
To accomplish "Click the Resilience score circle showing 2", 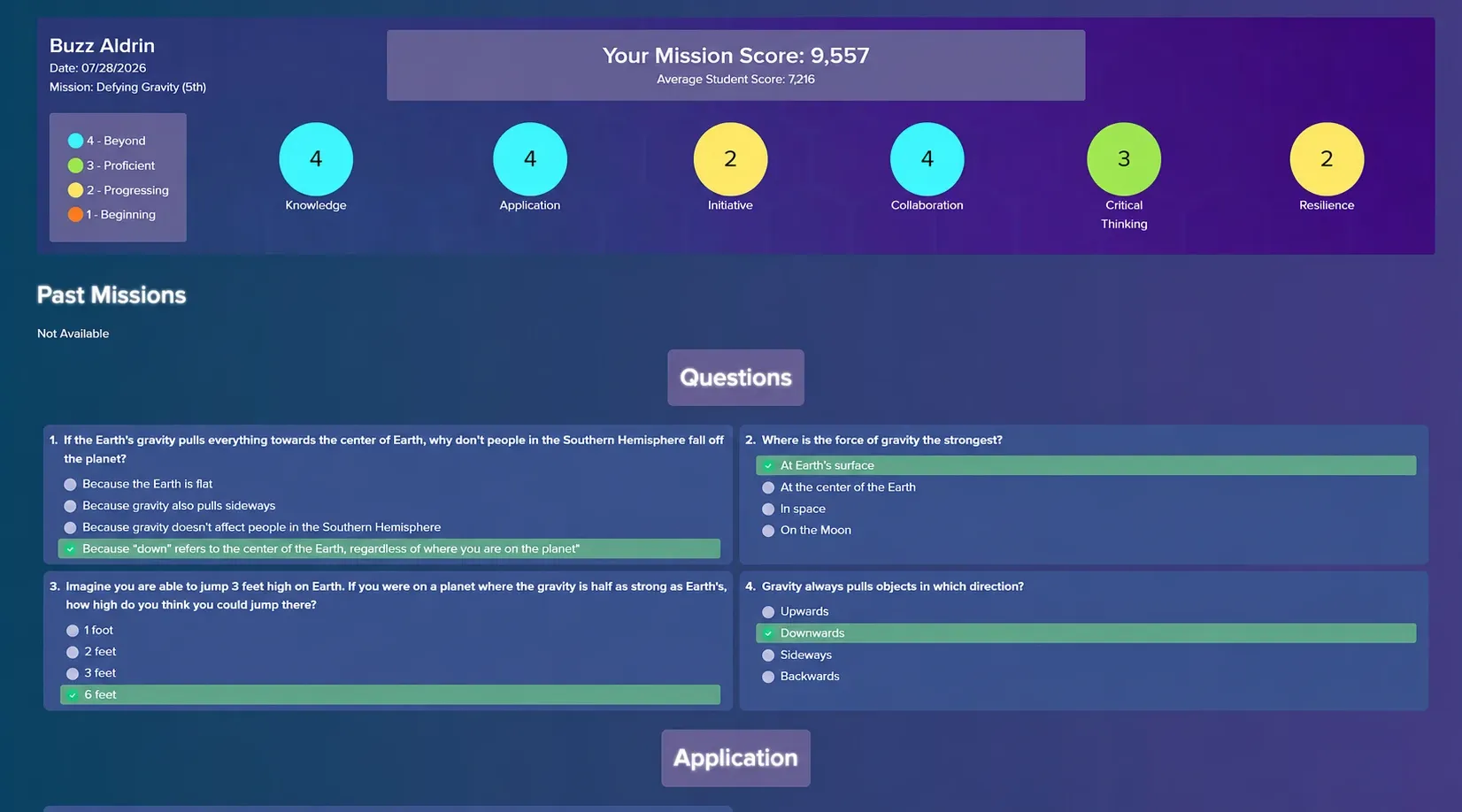I will click(x=1327, y=159).
